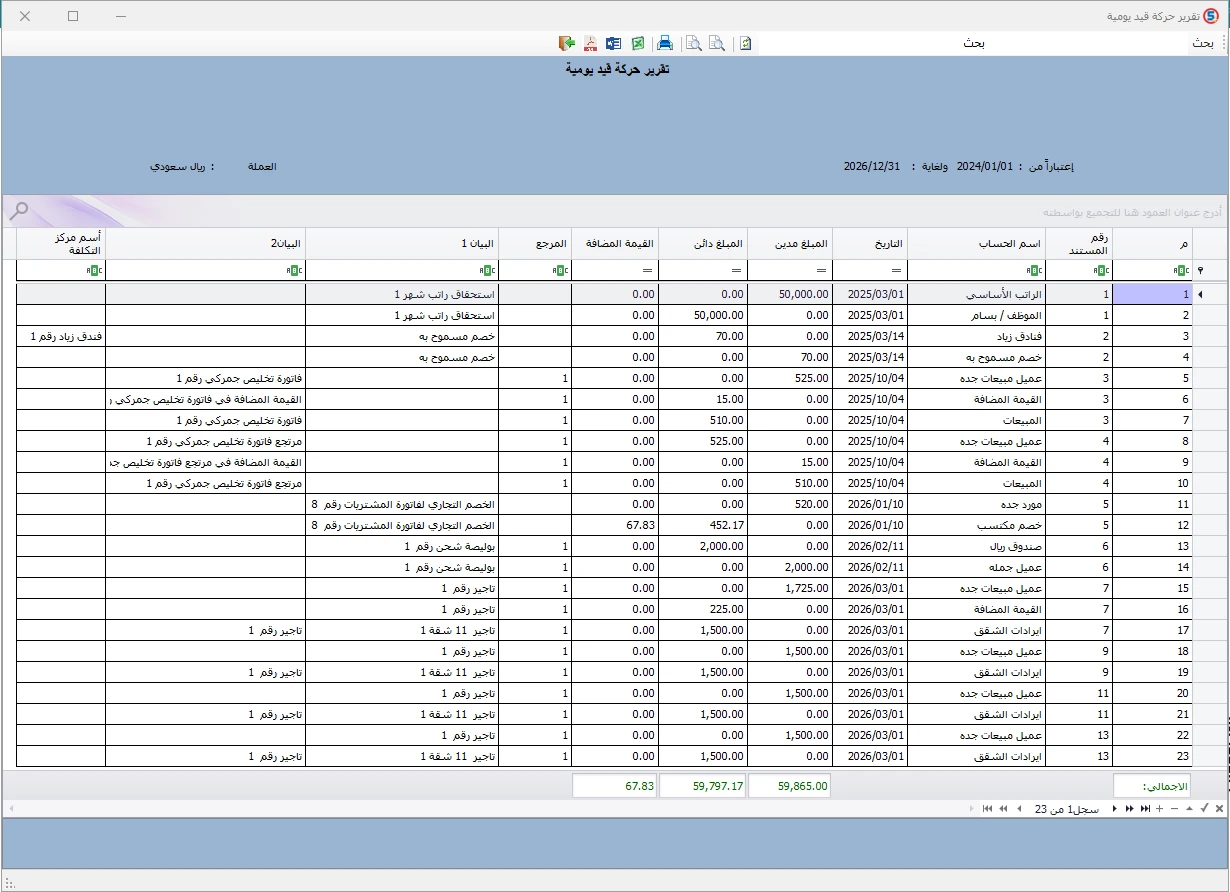Export report to Excel spreadsheet
The height and width of the screenshot is (892, 1230).
pyautogui.click(x=637, y=43)
